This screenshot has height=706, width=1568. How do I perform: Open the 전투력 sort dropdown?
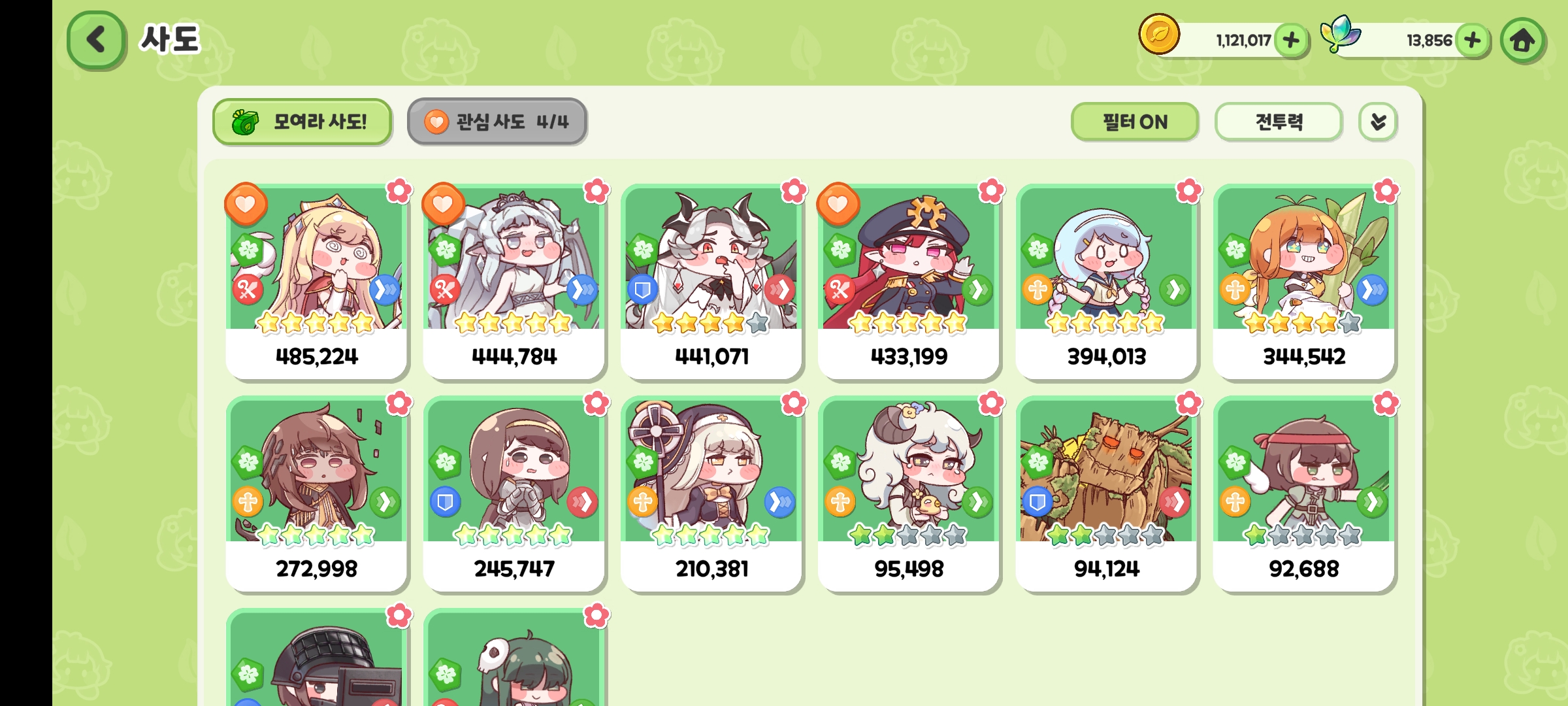(x=1279, y=122)
